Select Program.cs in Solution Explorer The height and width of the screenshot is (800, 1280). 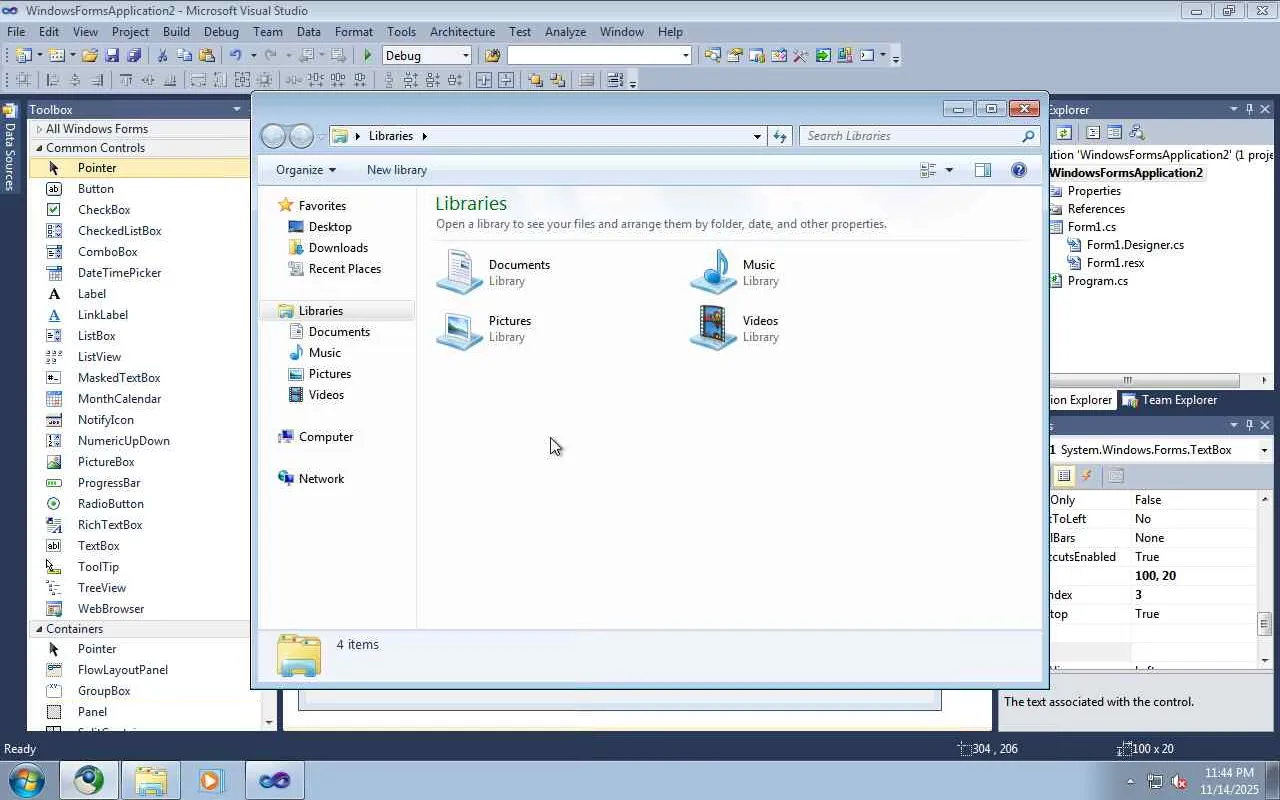coord(1097,281)
